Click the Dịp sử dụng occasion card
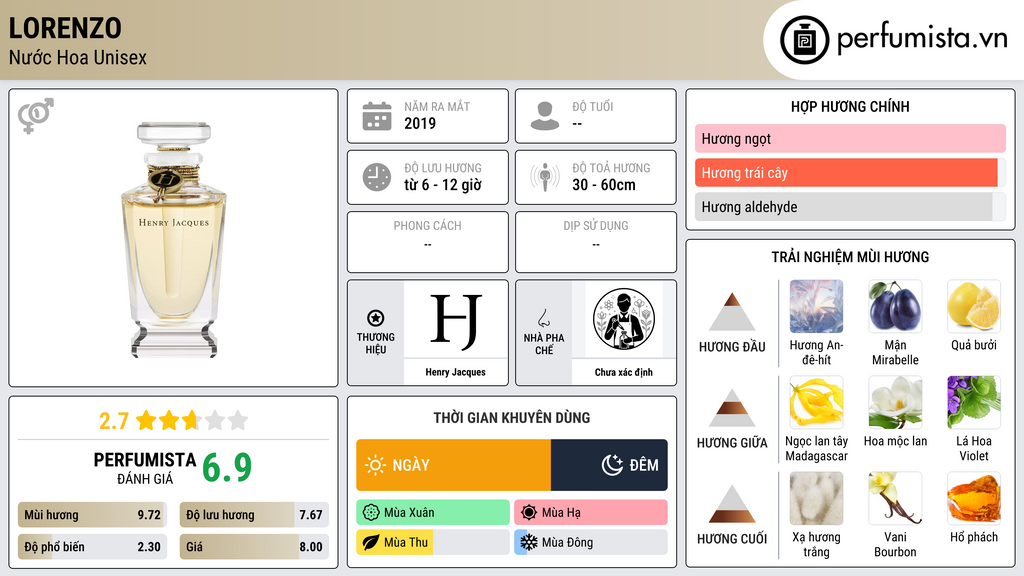This screenshot has width=1024, height=576. (596, 242)
